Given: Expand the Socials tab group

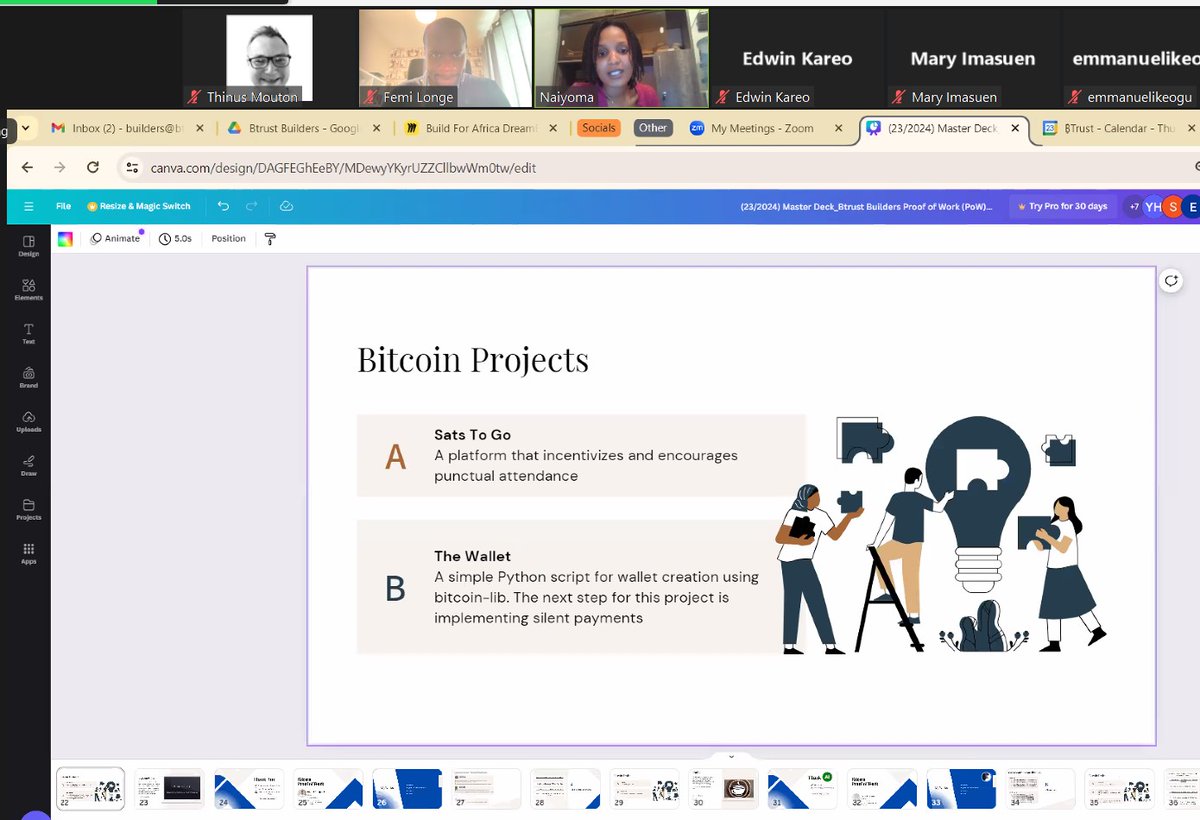Looking at the screenshot, I should (599, 128).
